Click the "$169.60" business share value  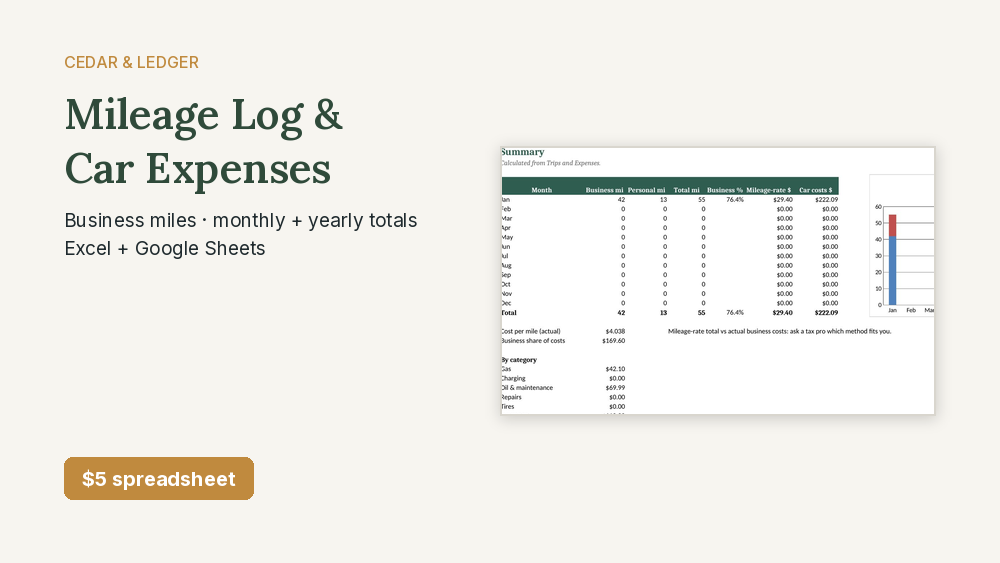coord(614,340)
